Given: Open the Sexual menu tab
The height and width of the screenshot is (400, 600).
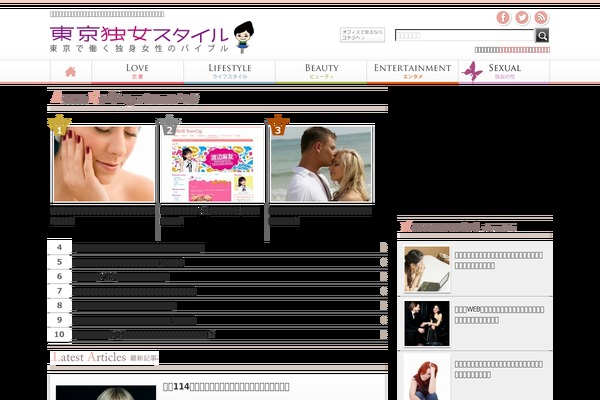Looking at the screenshot, I should pos(504,72).
